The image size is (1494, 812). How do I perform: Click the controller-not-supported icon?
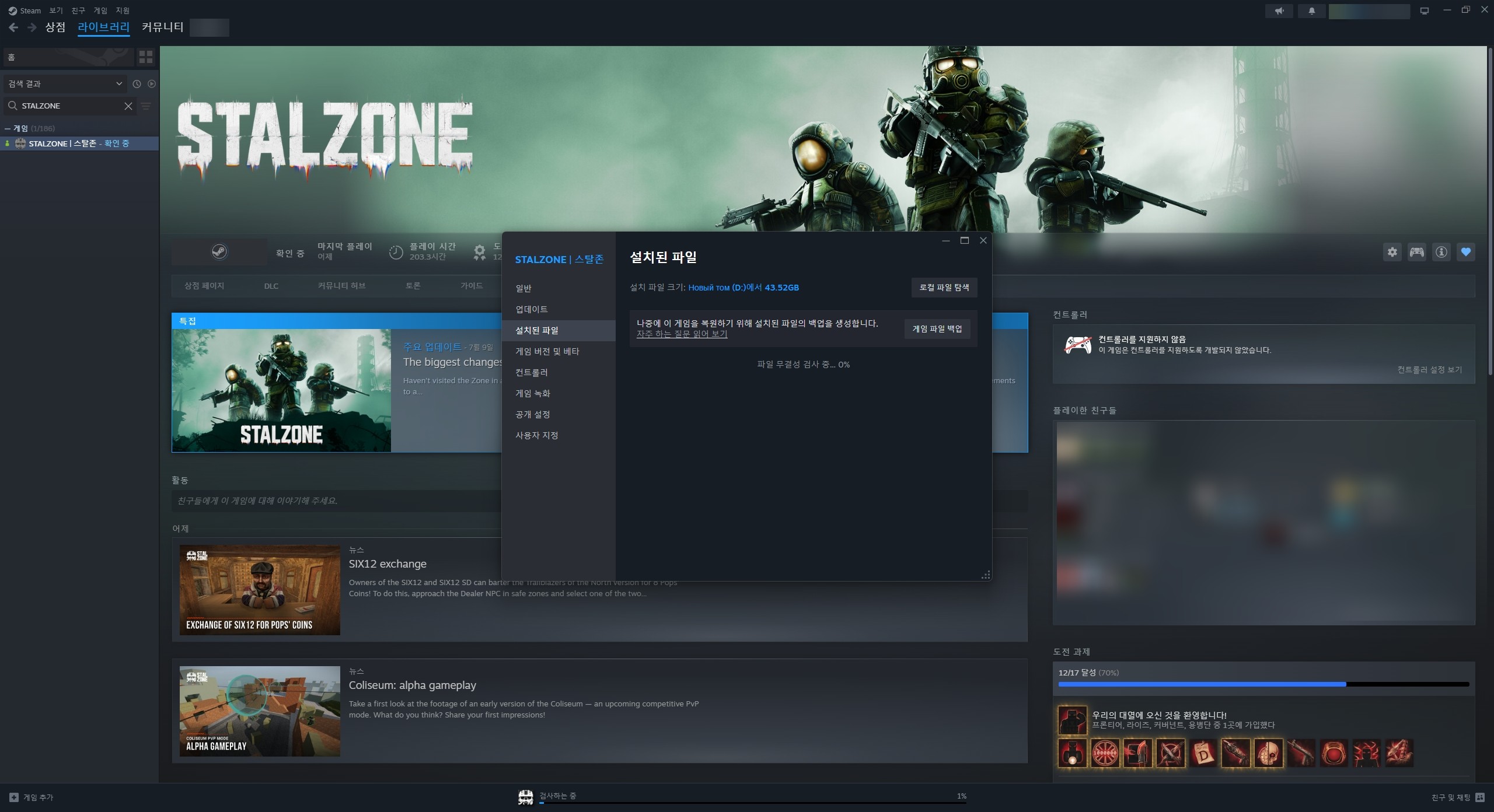coord(1078,345)
